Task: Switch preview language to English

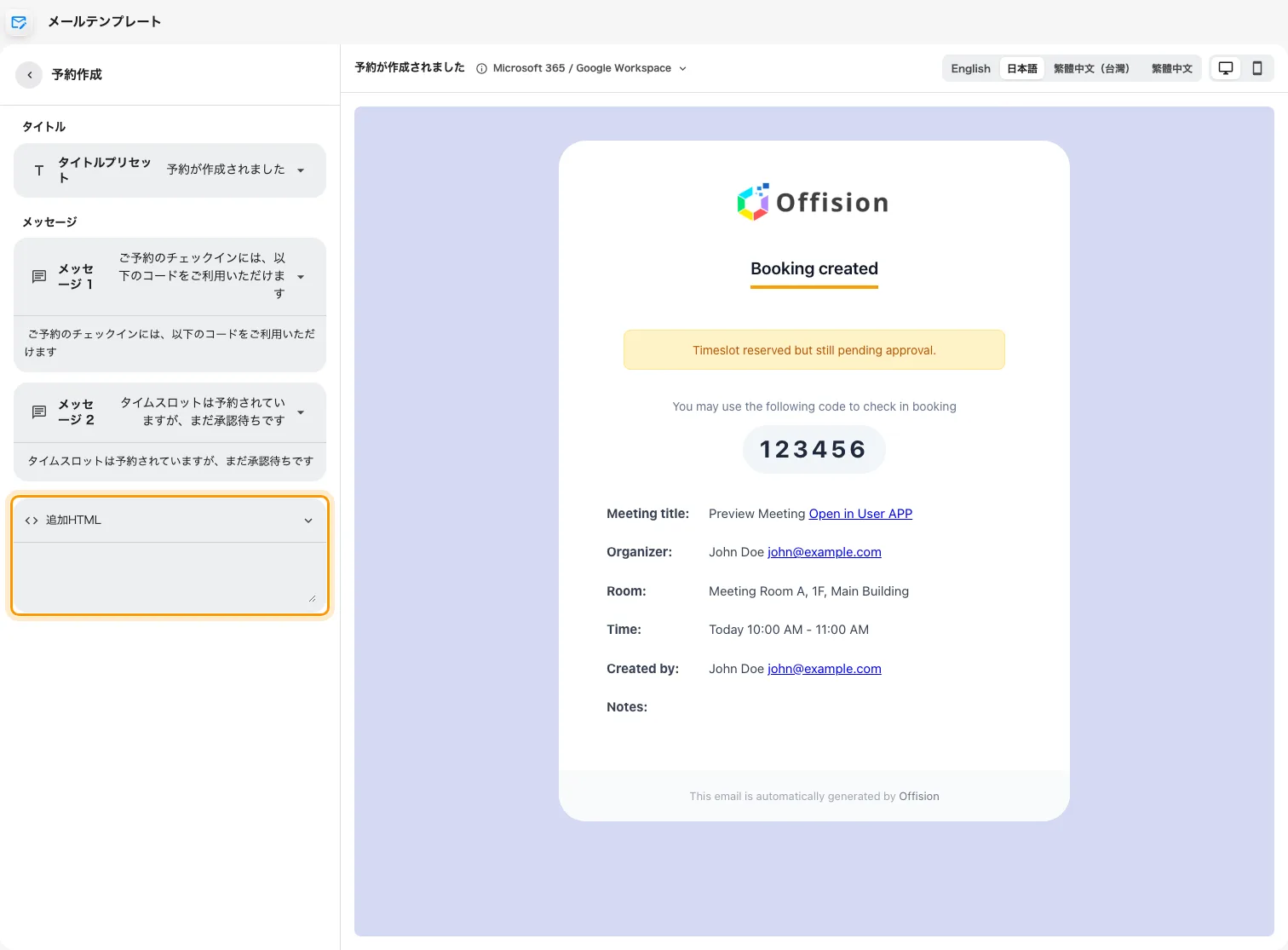Action: (x=970, y=68)
